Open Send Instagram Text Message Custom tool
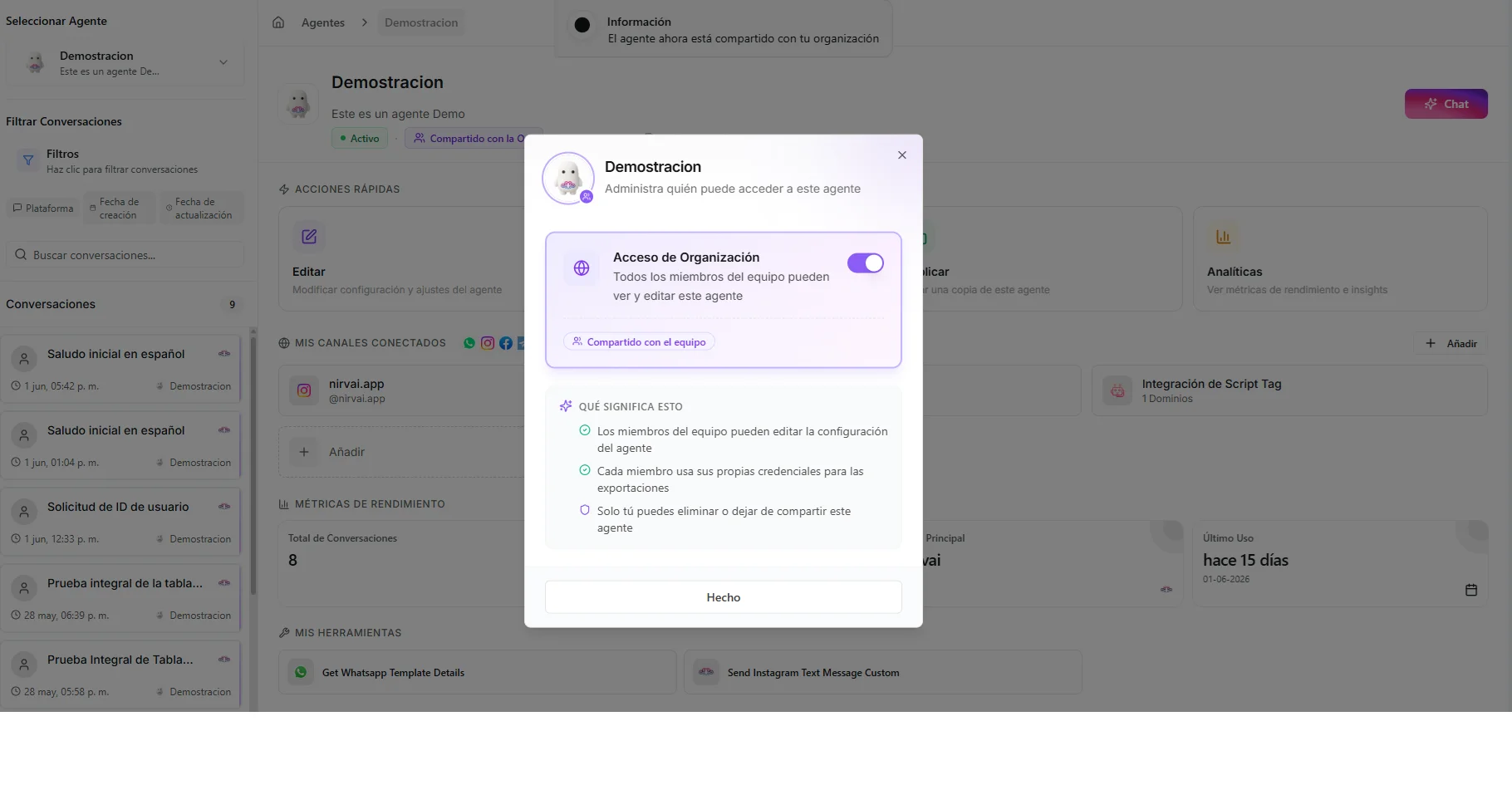This screenshot has width=1512, height=785. tap(882, 672)
